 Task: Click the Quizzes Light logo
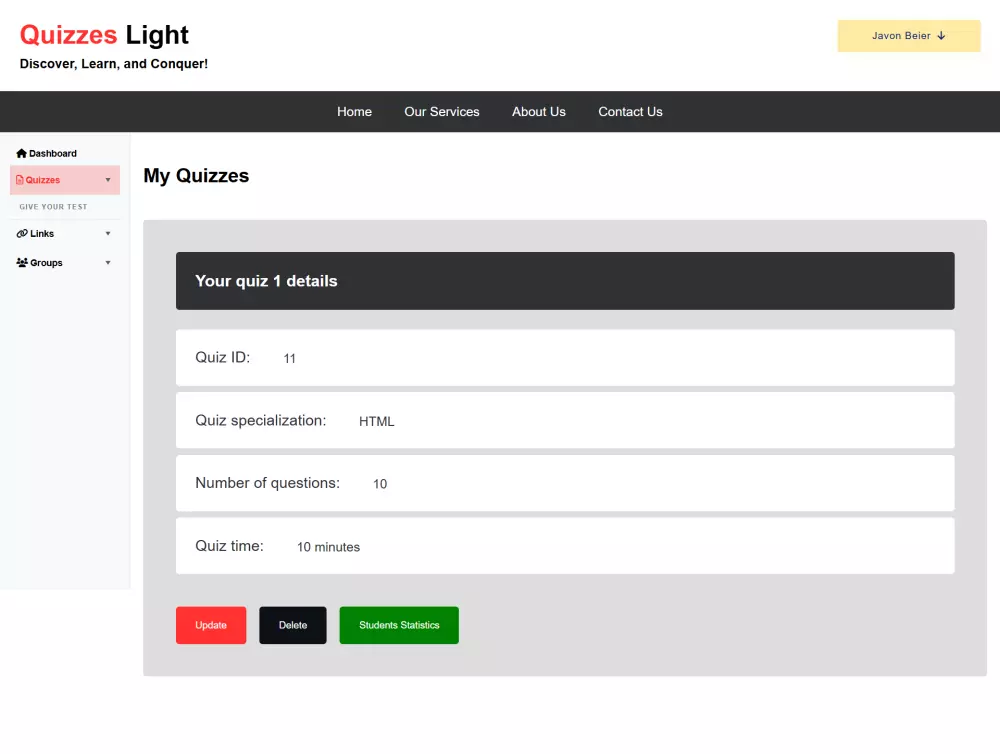coord(104,34)
